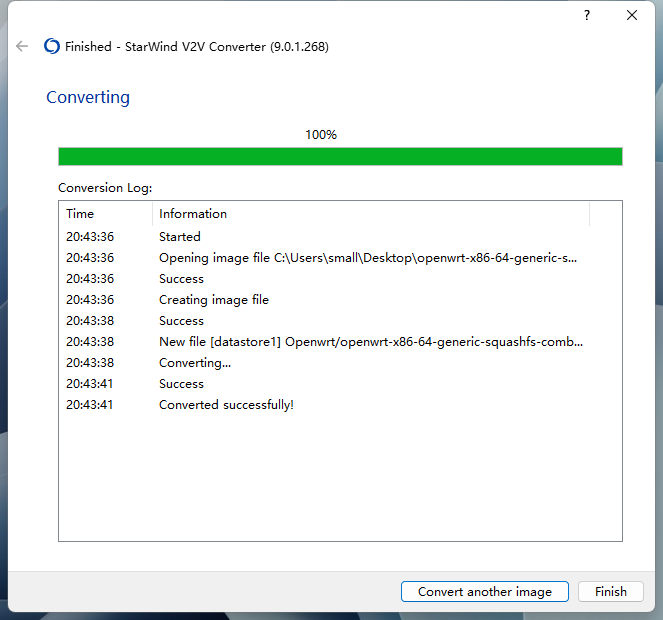The height and width of the screenshot is (620, 663).
Task: Click the green conversion progress bar
Action: click(340, 156)
